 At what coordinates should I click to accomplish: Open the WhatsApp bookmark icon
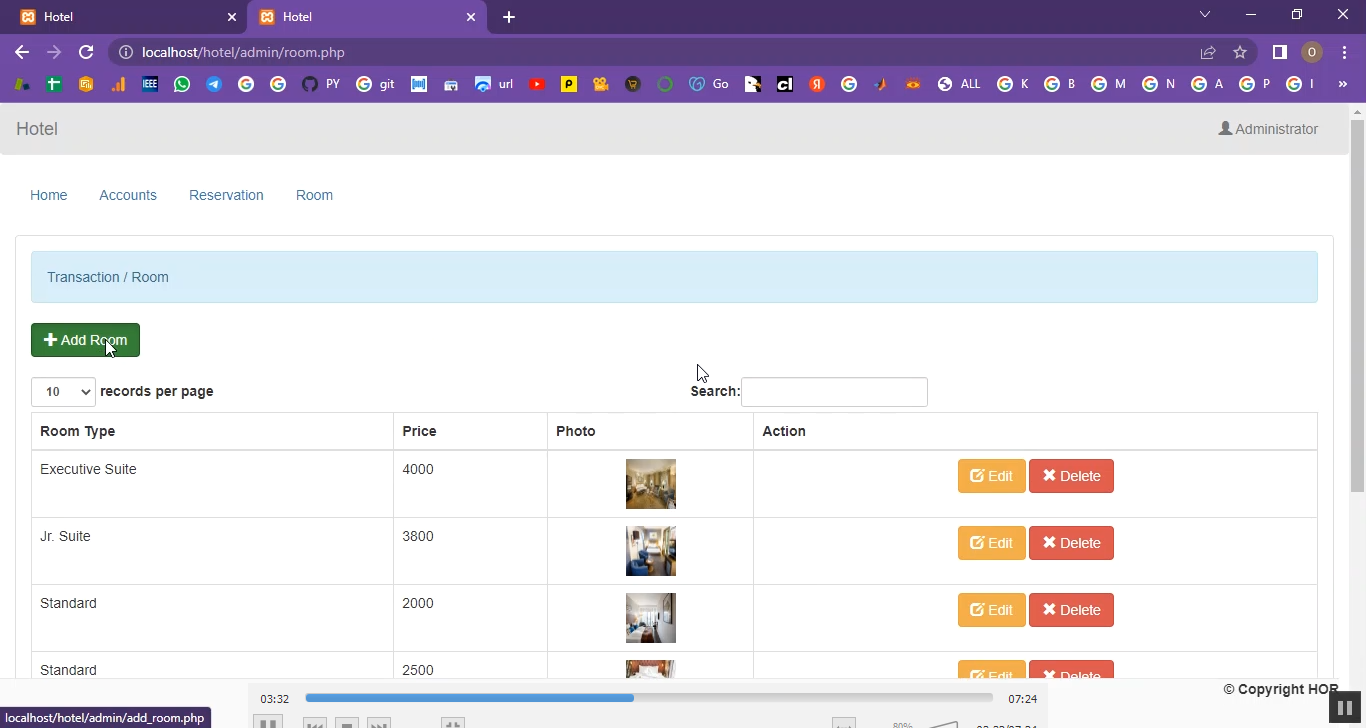pyautogui.click(x=182, y=84)
